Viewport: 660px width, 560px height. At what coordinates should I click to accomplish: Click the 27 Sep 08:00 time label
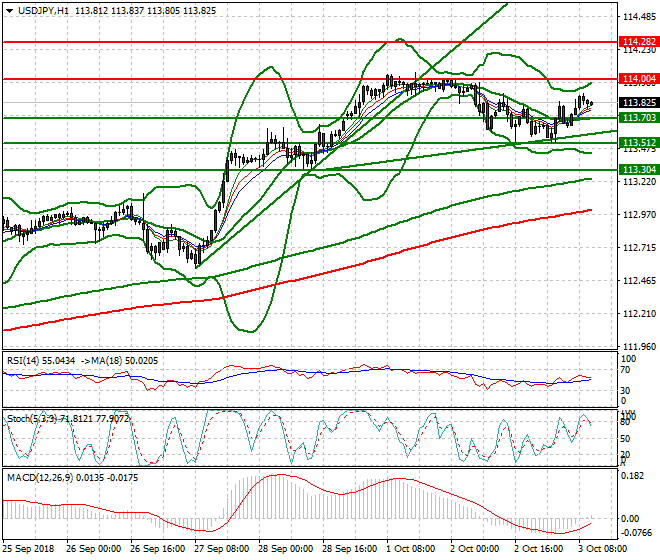pyautogui.click(x=222, y=549)
